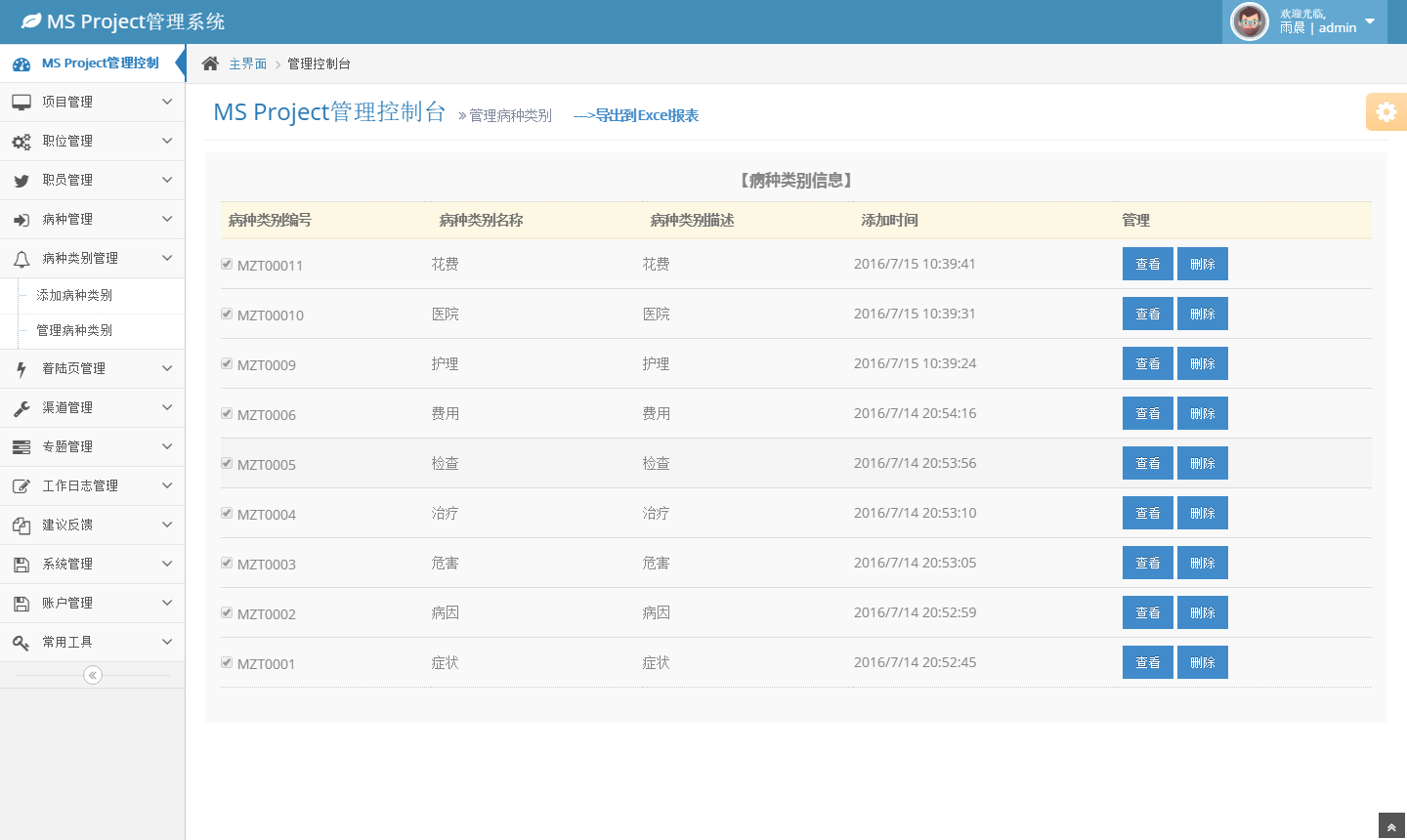The height and width of the screenshot is (840, 1407).
Task: Click 删除 button for MZT0004 row
Action: (x=1202, y=513)
